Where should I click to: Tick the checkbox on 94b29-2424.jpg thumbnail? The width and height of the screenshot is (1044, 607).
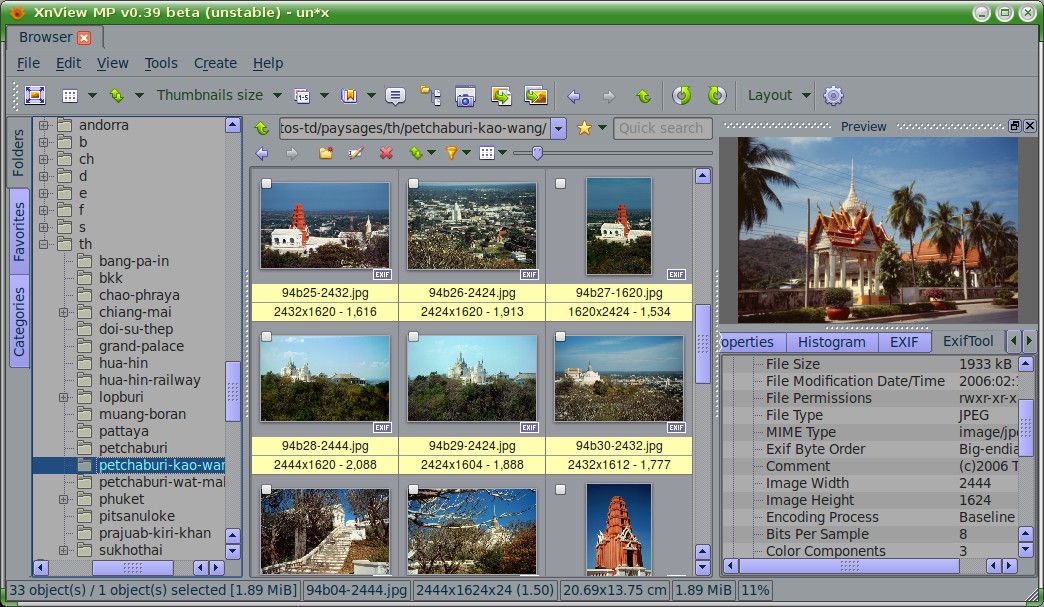coord(413,337)
